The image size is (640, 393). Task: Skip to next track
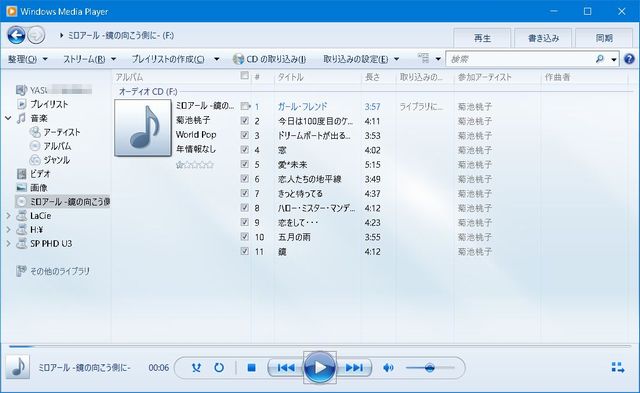point(354,368)
